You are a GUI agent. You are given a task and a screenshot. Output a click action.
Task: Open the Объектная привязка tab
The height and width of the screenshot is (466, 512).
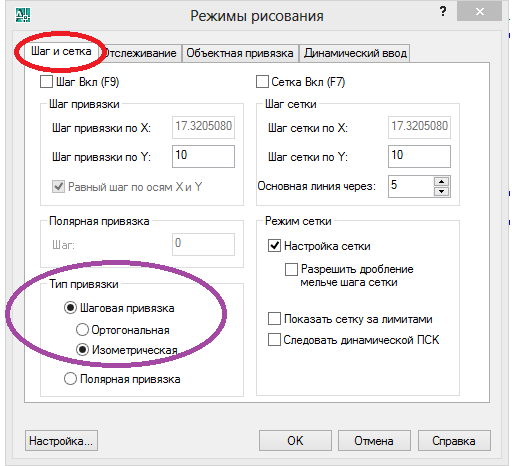click(240, 53)
